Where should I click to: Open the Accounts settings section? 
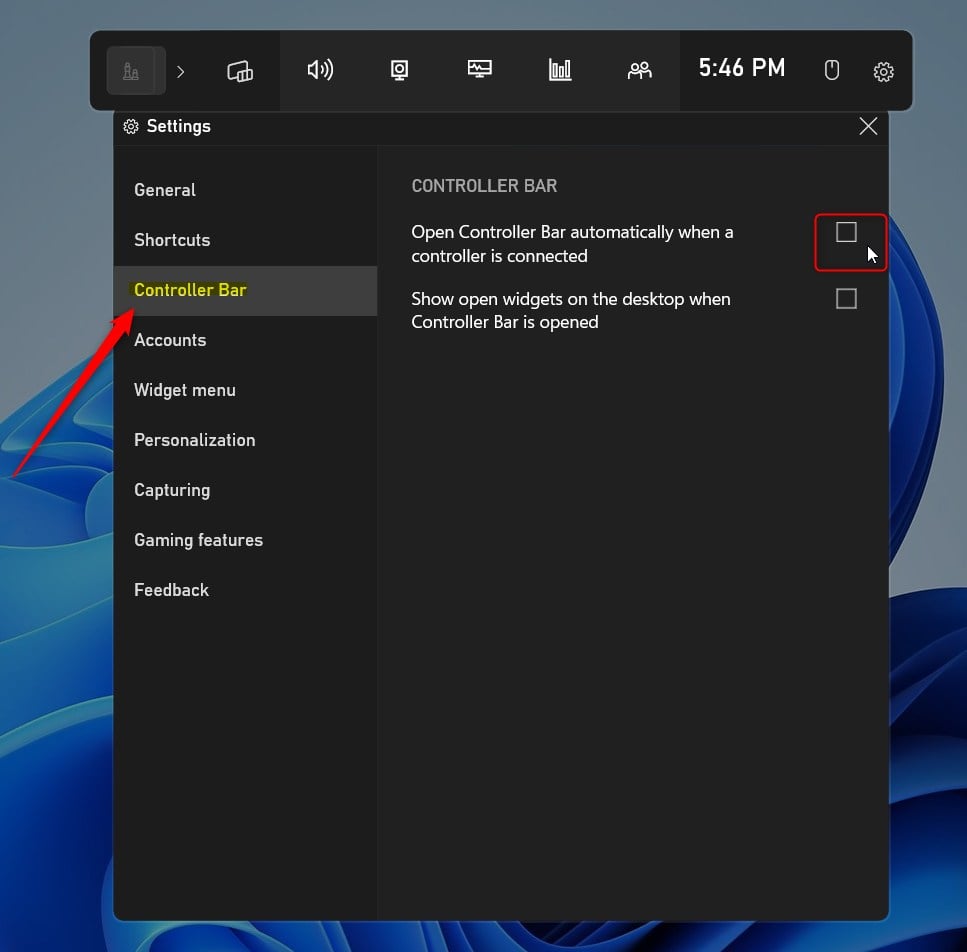pos(170,340)
